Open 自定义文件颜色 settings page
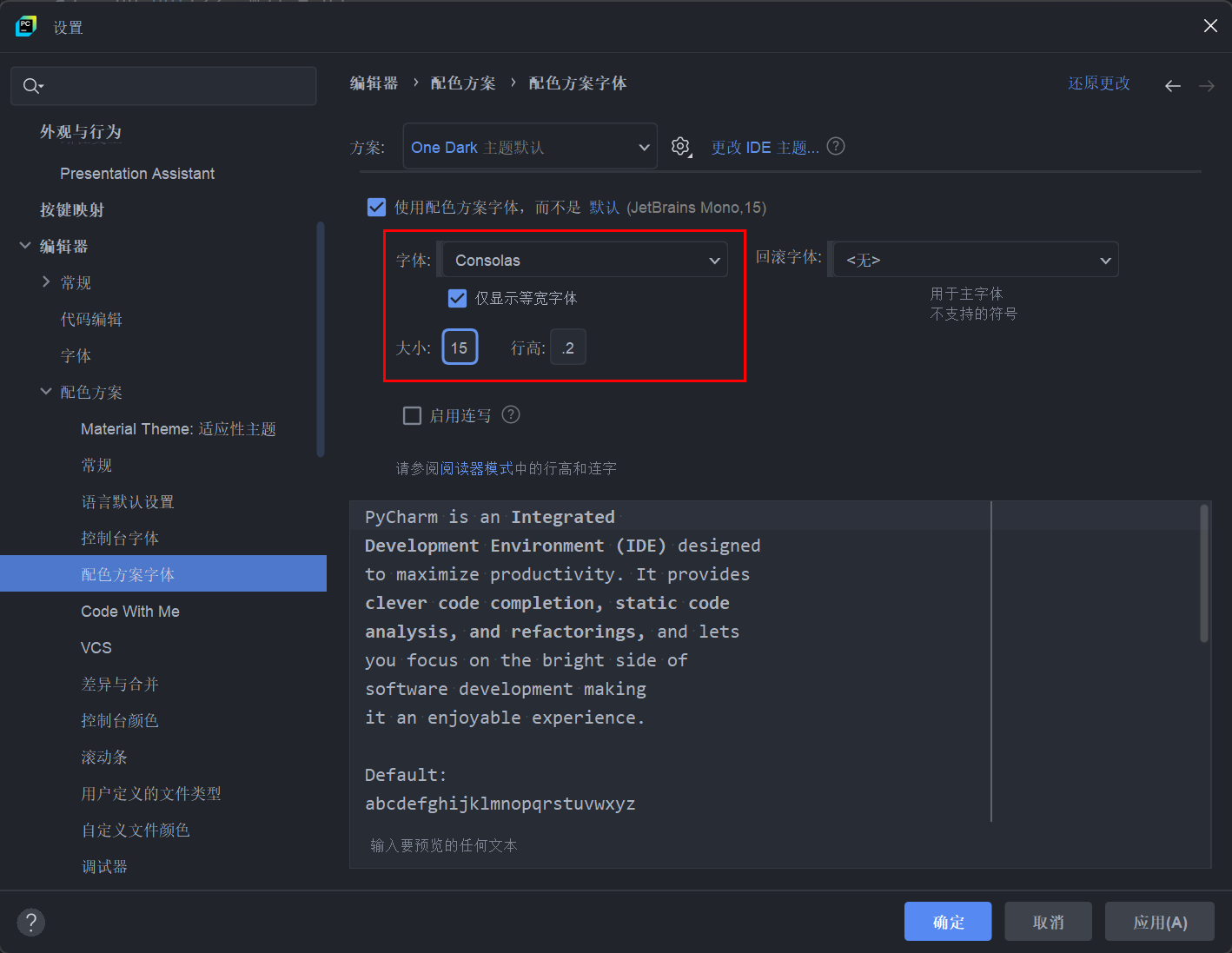1232x953 pixels. pyautogui.click(x=136, y=830)
